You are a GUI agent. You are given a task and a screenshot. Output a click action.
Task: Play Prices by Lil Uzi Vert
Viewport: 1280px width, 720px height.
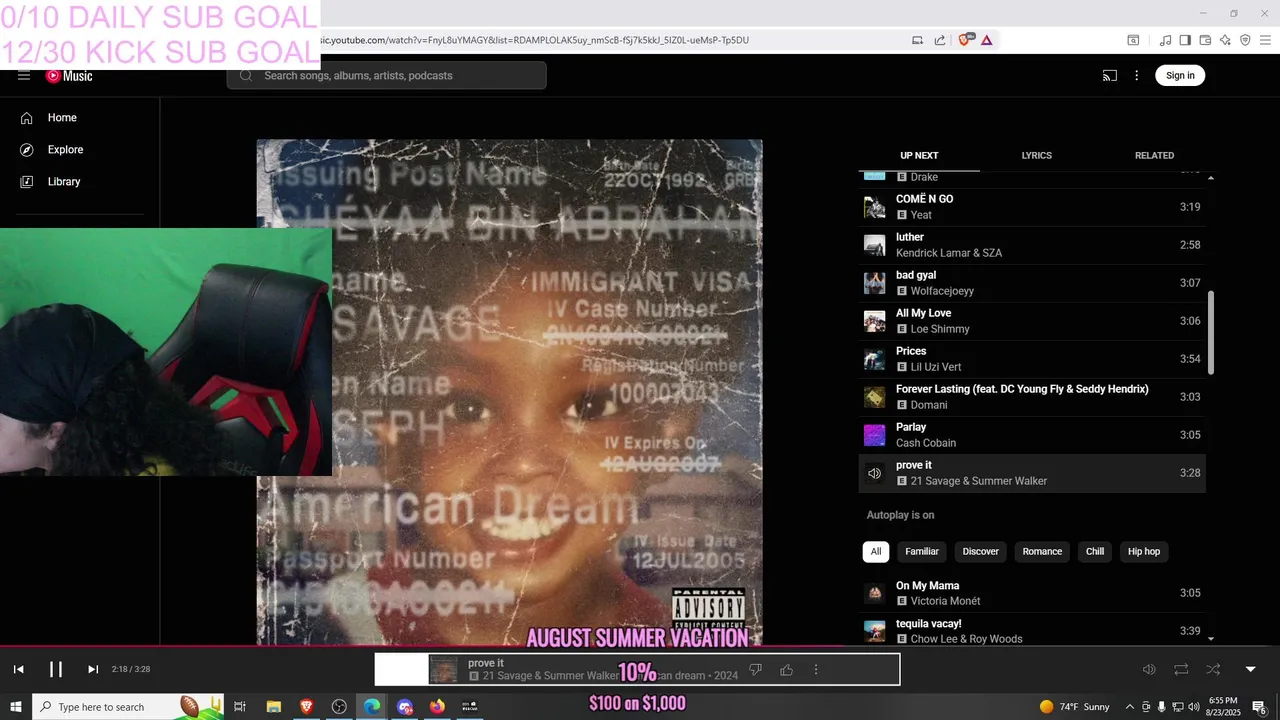1032,359
